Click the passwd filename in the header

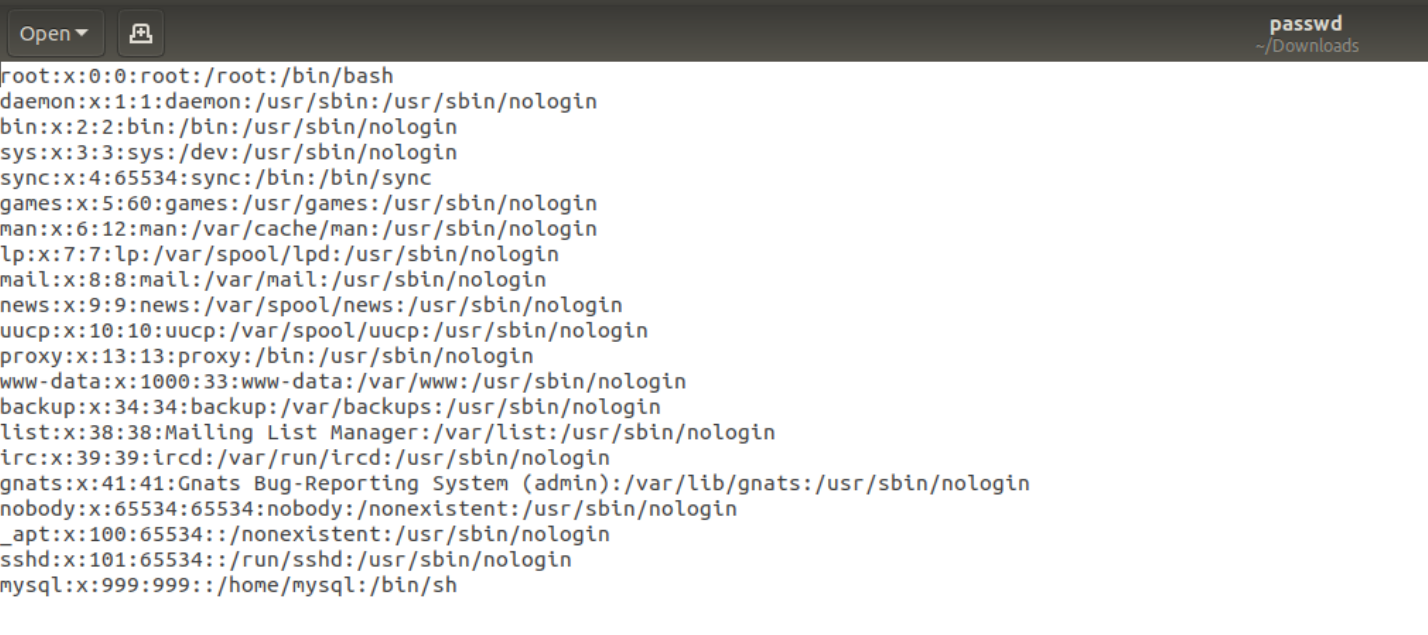point(1306,24)
